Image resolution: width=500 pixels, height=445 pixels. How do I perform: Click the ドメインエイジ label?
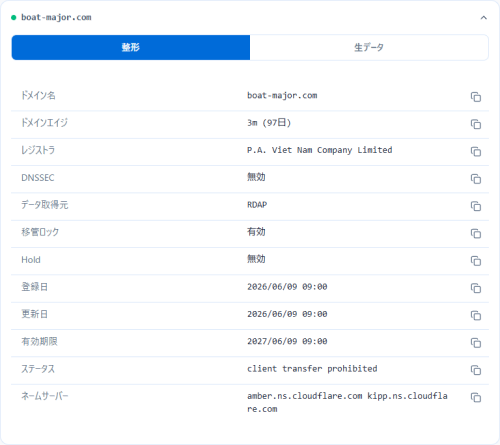click(x=44, y=123)
